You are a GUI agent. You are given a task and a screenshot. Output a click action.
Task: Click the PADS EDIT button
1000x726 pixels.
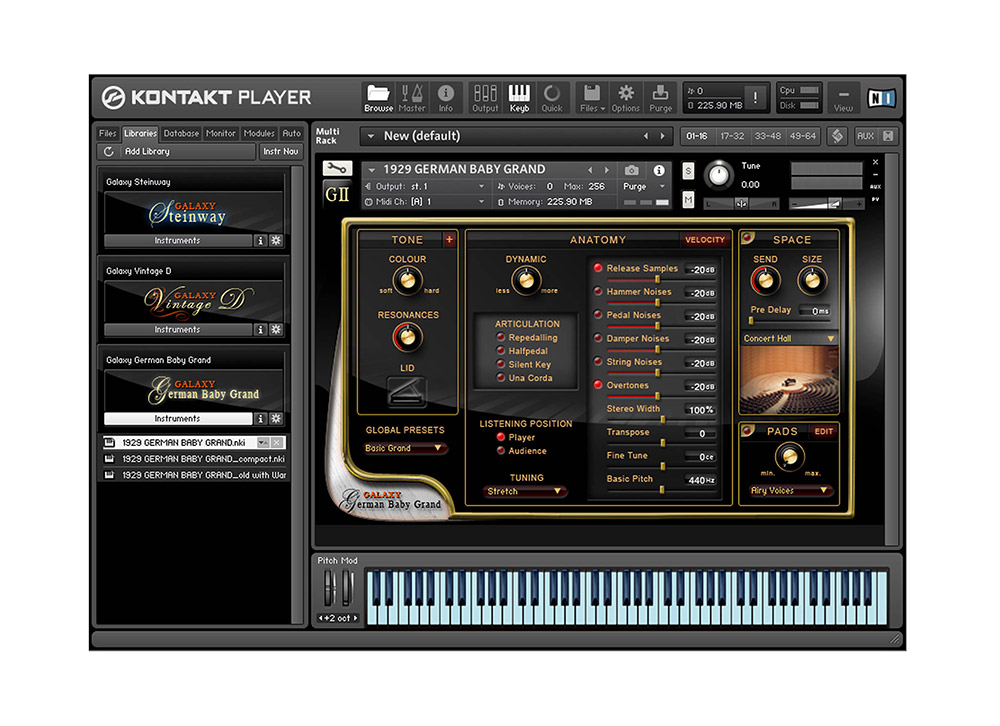tap(823, 431)
